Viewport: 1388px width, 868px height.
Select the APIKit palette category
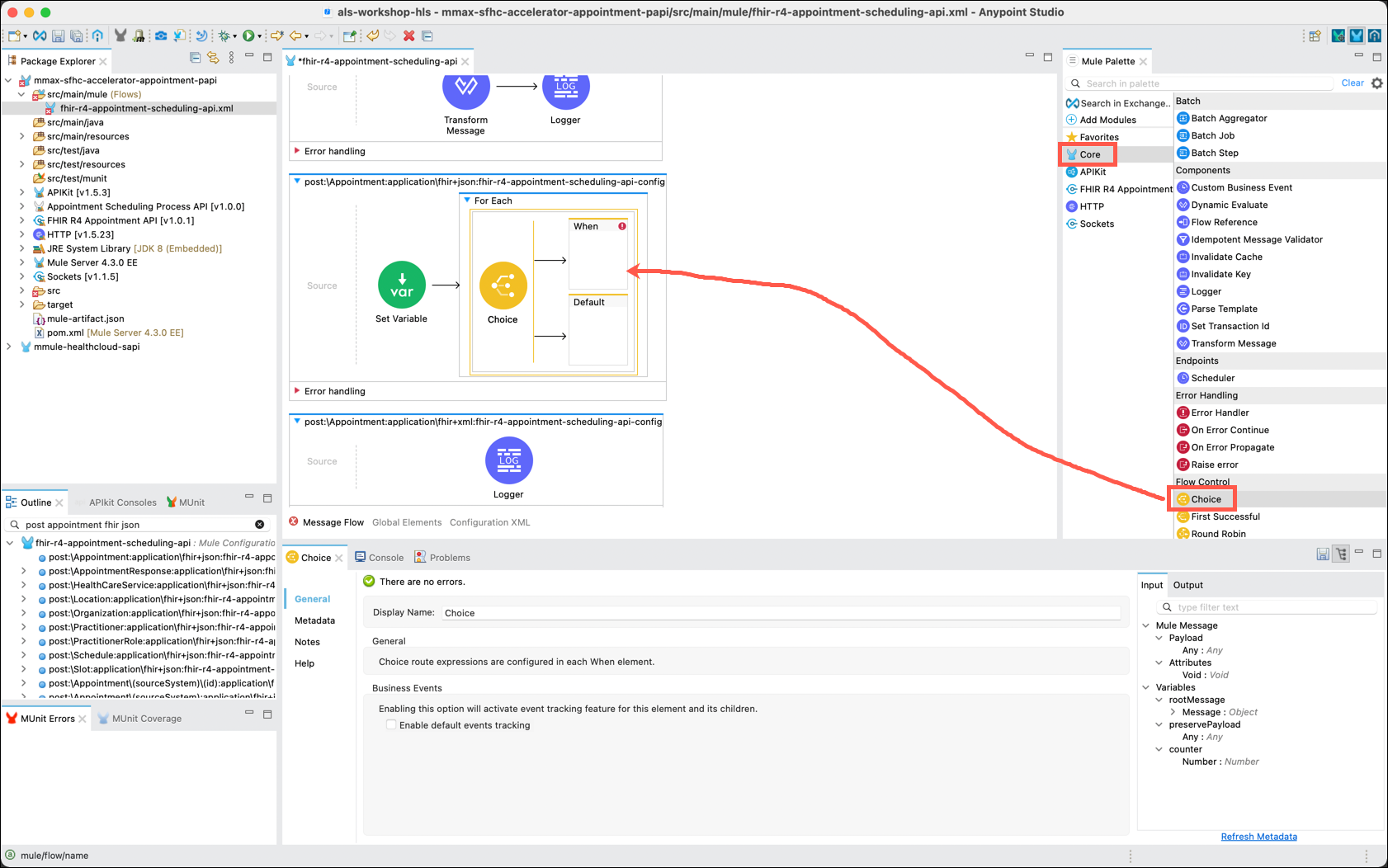point(1086,172)
